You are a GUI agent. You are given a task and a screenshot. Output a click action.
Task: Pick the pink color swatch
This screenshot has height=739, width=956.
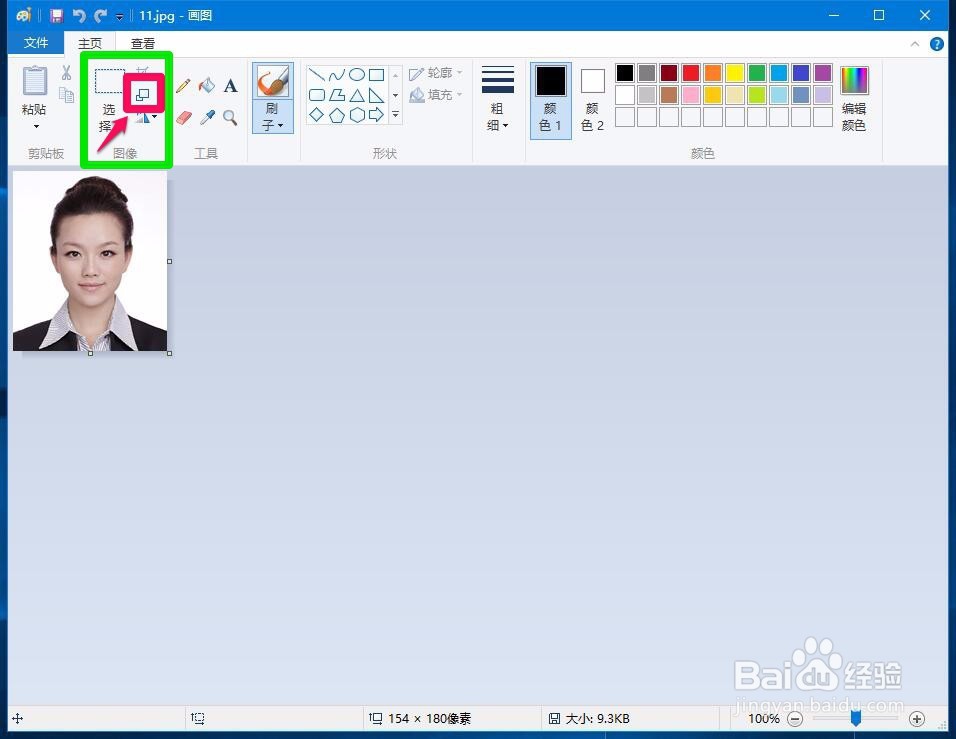click(691, 95)
